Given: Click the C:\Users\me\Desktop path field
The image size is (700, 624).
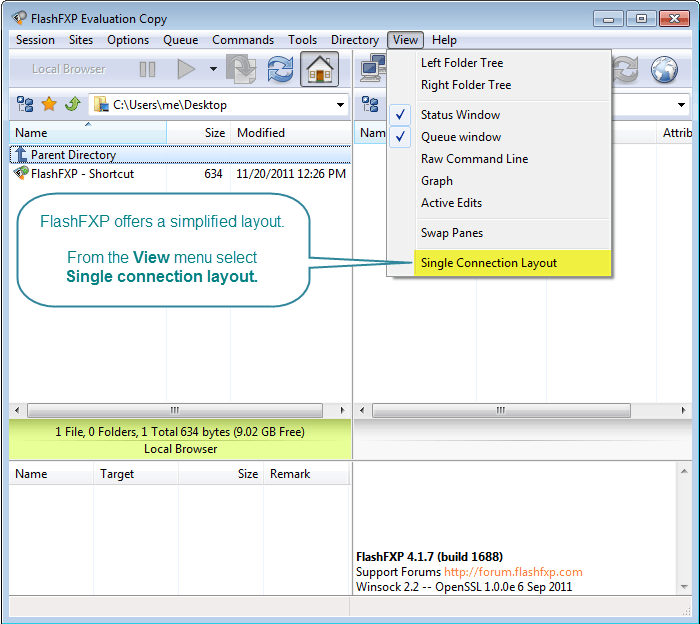Looking at the screenshot, I should 218,105.
